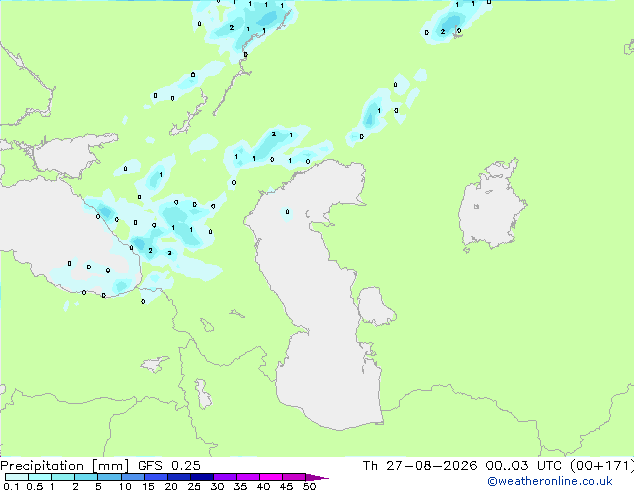The image size is (634, 490).
Task: Click the Kara-Bogaz-Gol bay east of the Caspian
Action: [375, 306]
